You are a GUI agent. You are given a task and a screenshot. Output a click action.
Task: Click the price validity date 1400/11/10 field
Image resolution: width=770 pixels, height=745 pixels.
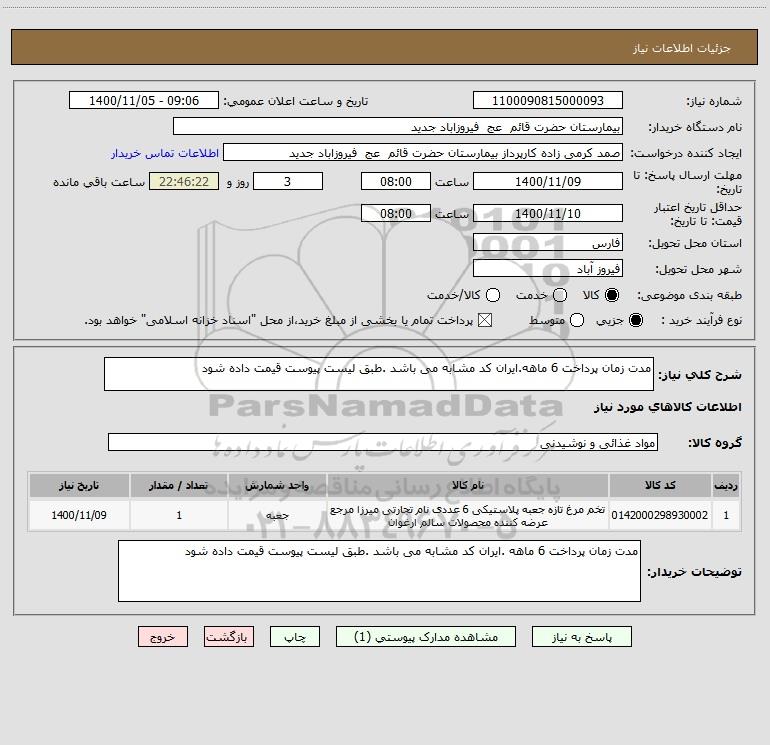click(x=548, y=213)
